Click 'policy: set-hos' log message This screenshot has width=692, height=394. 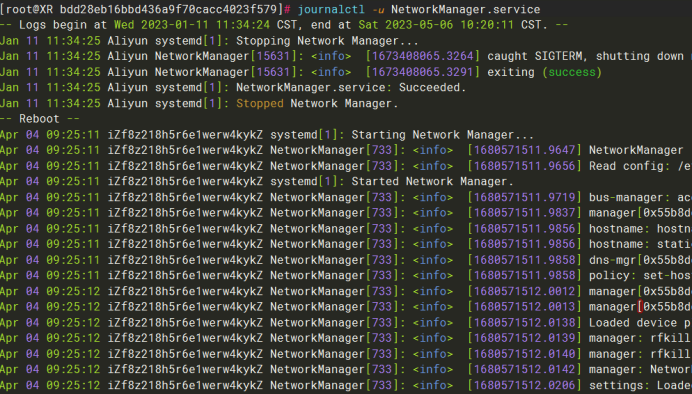point(640,275)
